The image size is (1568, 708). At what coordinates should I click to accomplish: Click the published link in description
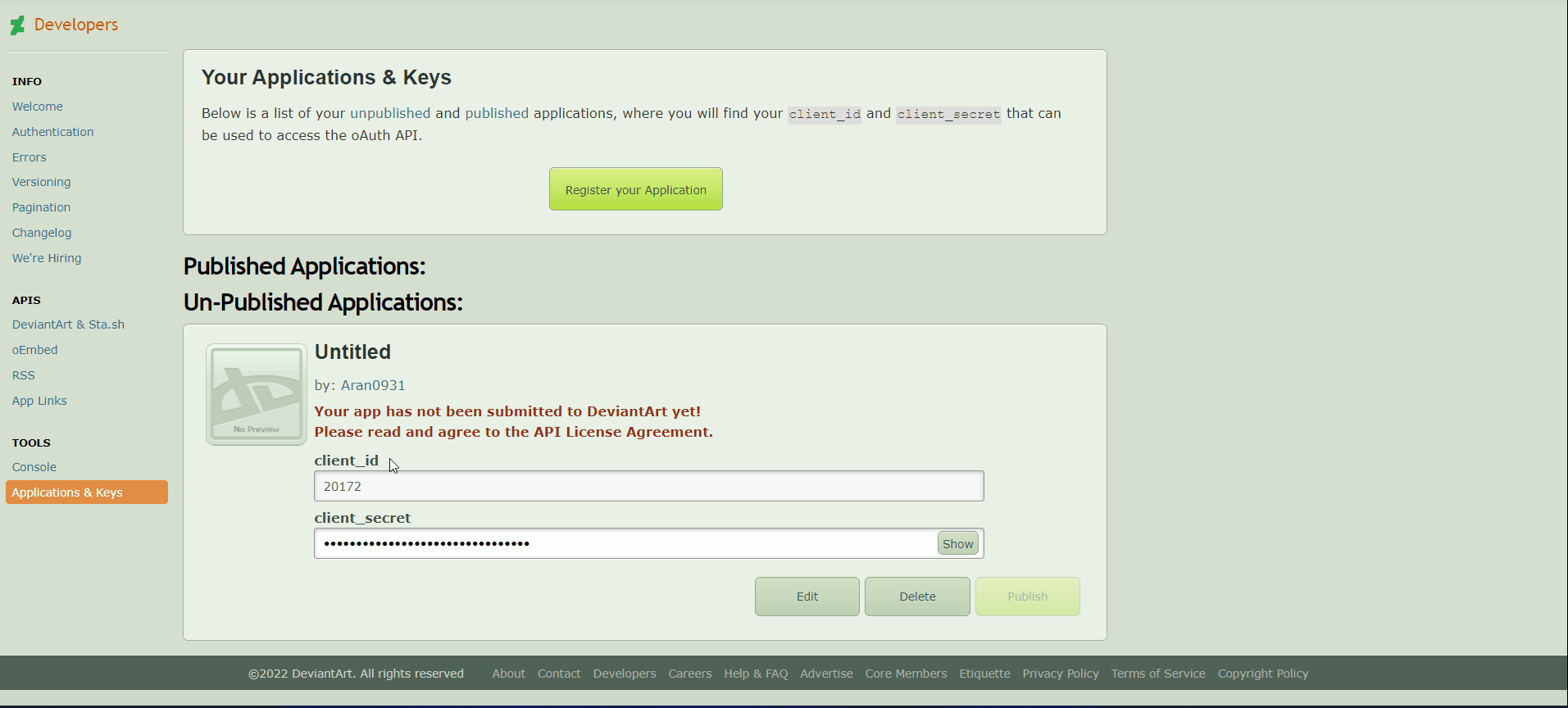[x=497, y=113]
